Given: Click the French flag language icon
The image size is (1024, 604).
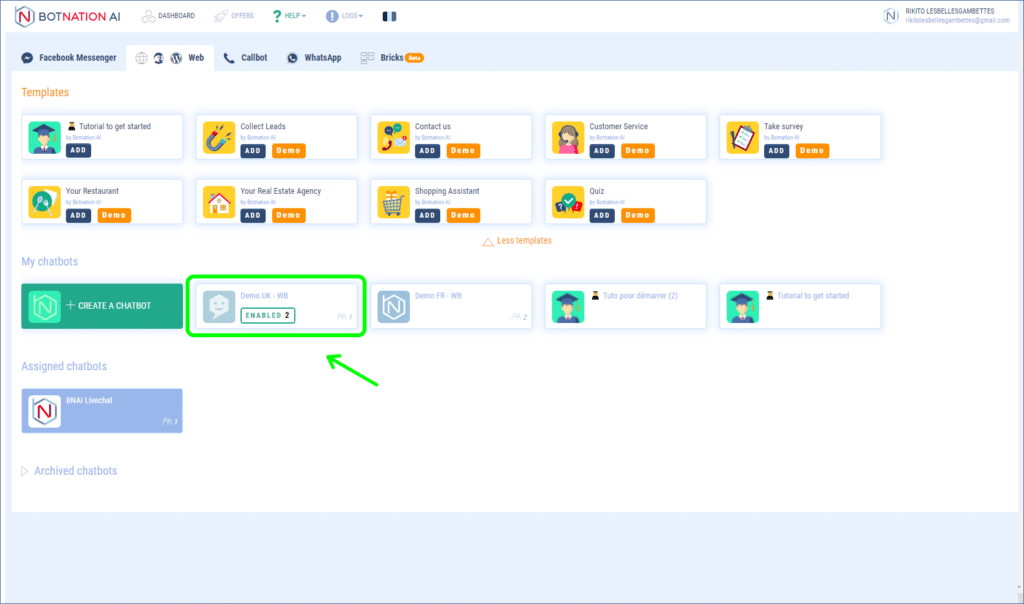Looking at the screenshot, I should point(389,16).
